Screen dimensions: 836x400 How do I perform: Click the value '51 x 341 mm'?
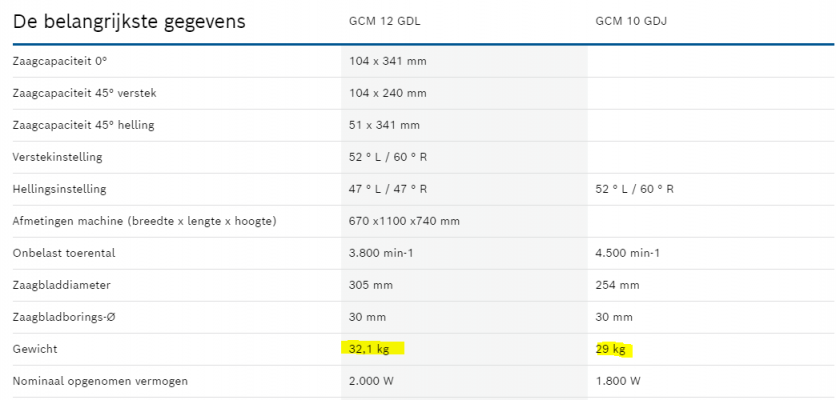coord(384,125)
